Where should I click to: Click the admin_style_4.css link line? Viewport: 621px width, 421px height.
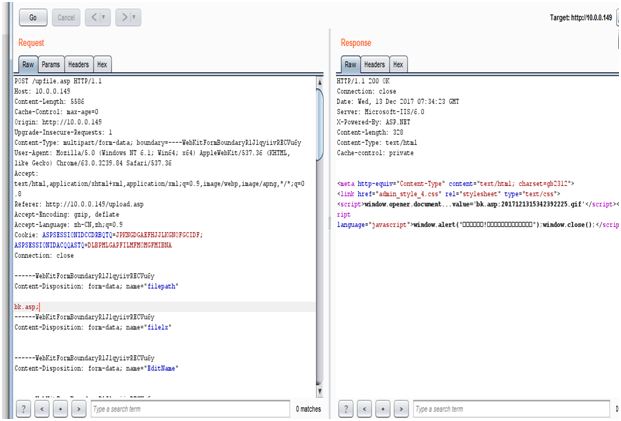(448, 194)
